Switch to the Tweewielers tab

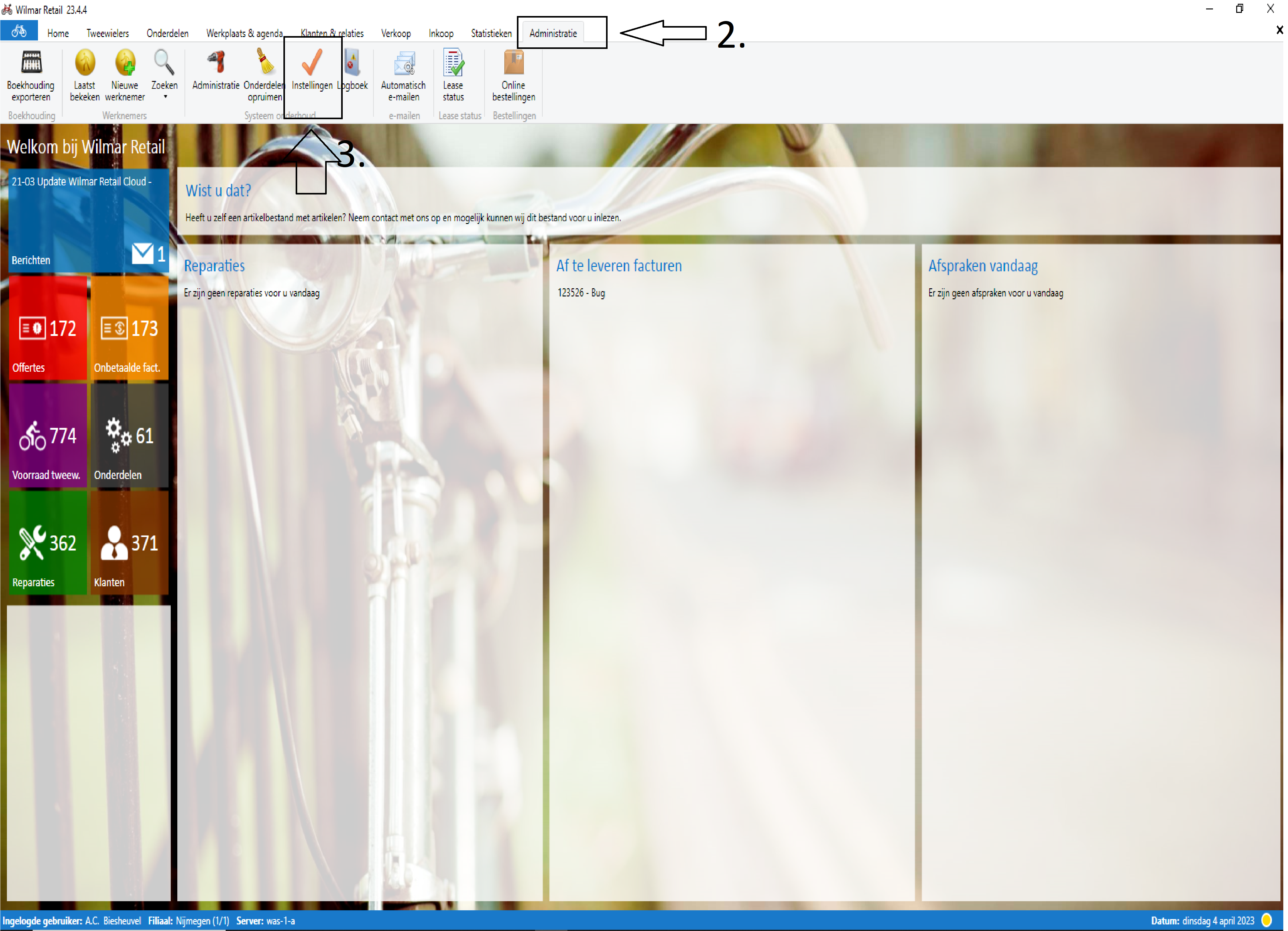(107, 34)
